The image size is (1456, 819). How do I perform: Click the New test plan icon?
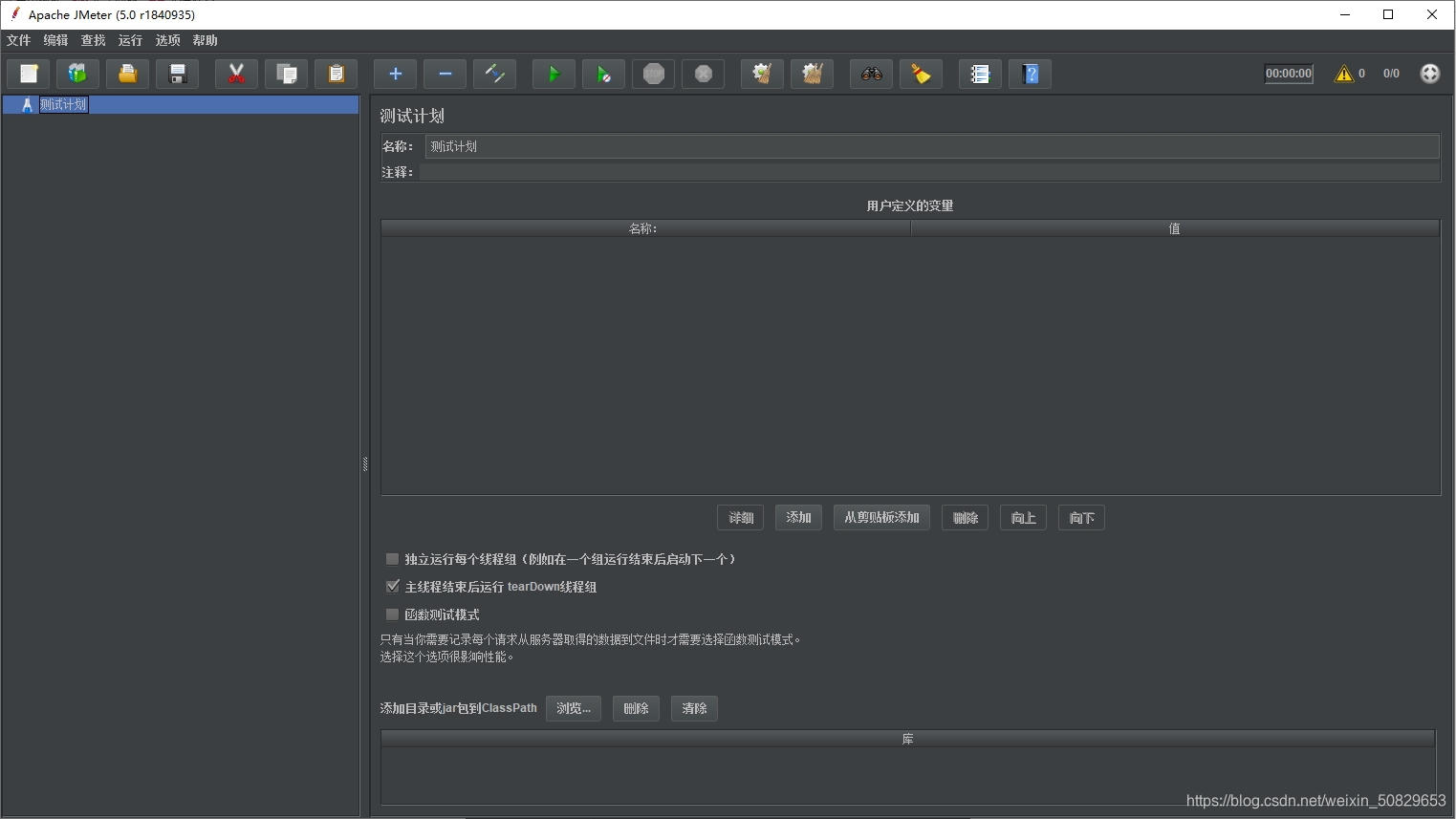tap(29, 74)
